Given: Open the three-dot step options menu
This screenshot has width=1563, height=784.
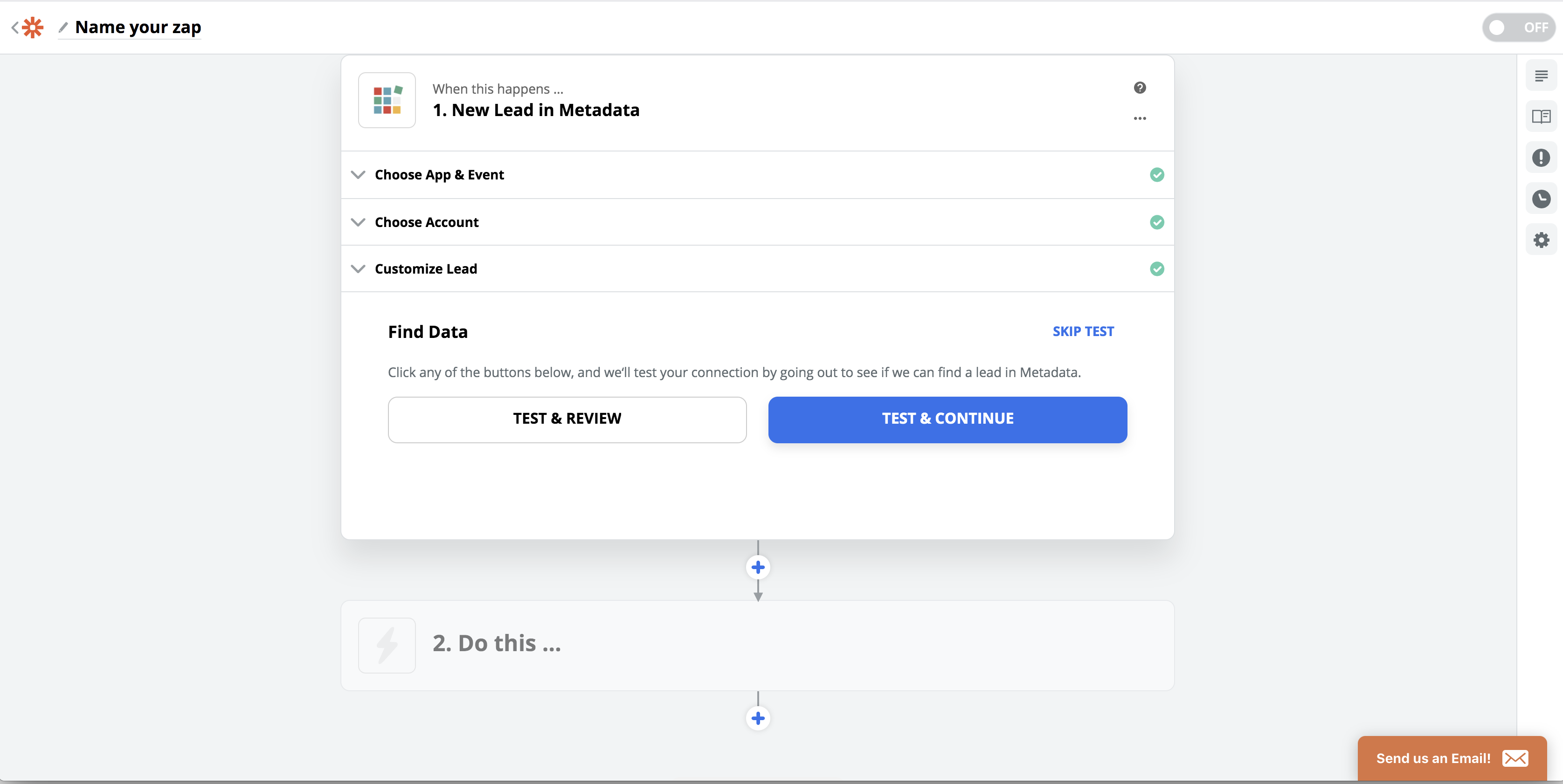Looking at the screenshot, I should tap(1140, 118).
